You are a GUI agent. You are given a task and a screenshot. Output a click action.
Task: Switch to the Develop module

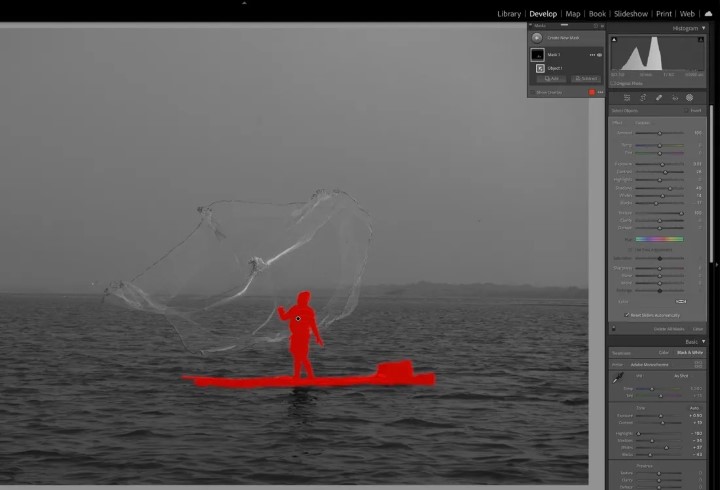(x=543, y=14)
